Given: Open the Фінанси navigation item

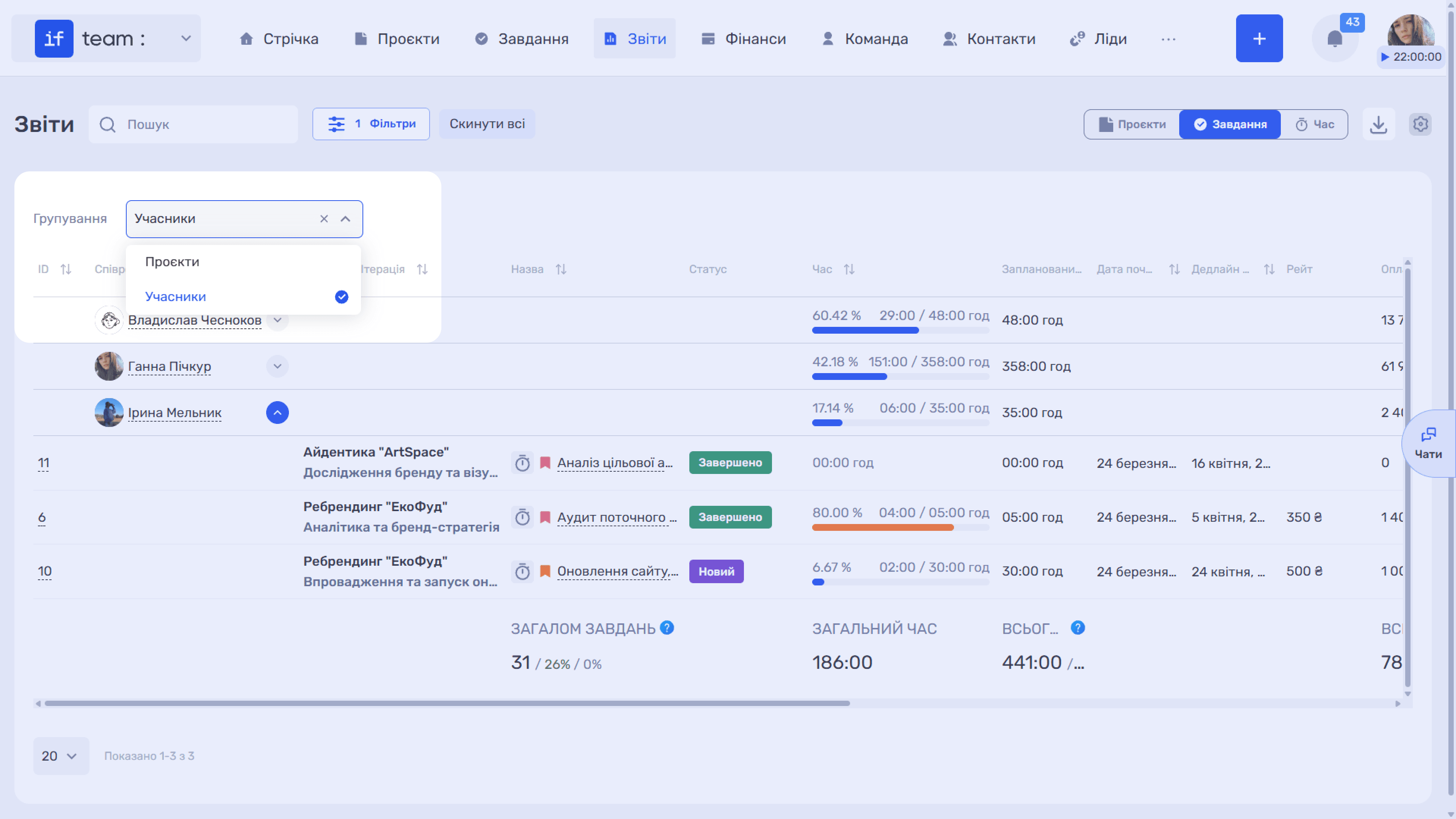Looking at the screenshot, I should coord(743,38).
